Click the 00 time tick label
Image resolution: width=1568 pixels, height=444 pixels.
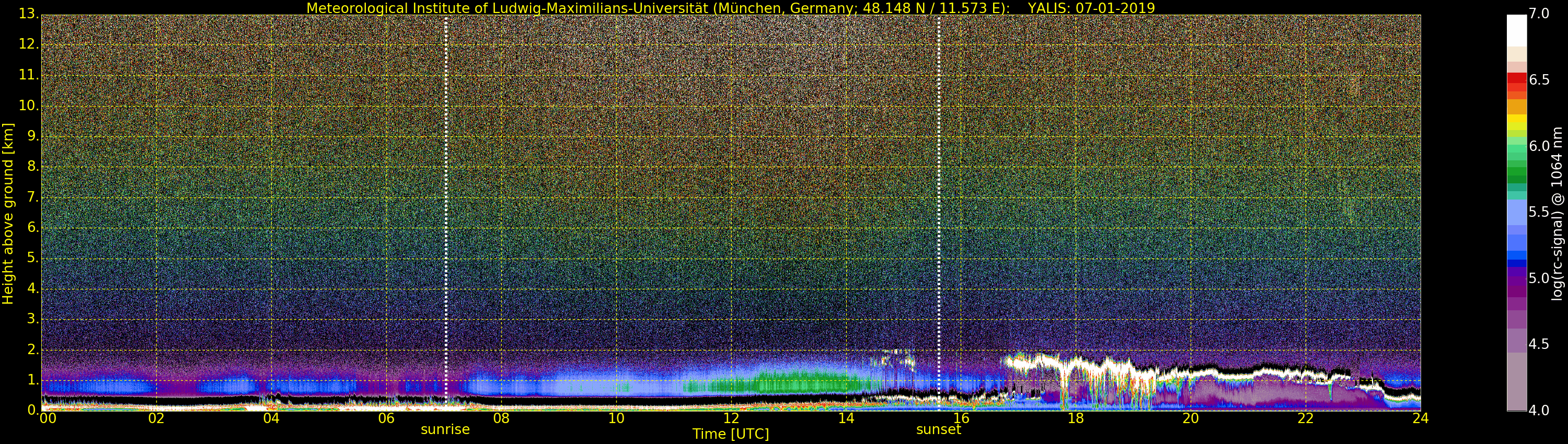(x=48, y=418)
